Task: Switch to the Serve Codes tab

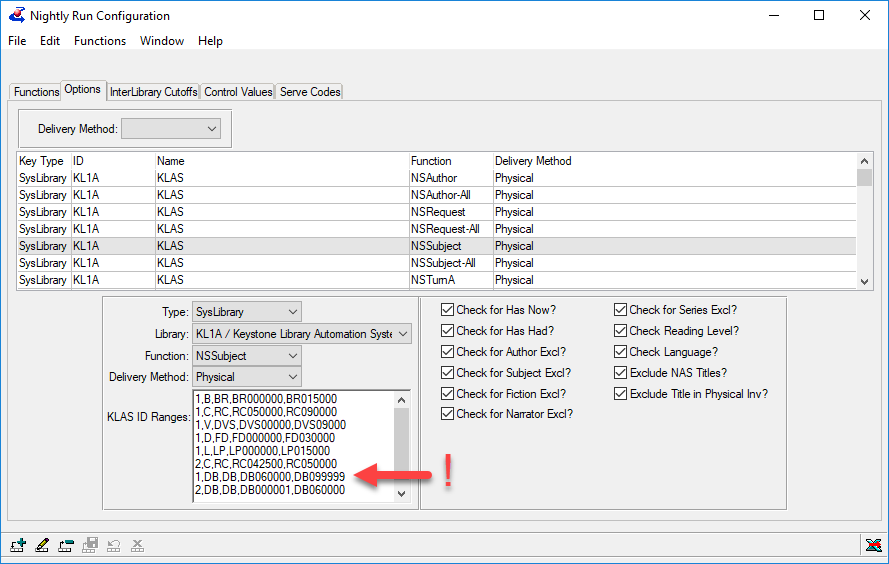Action: pos(310,92)
